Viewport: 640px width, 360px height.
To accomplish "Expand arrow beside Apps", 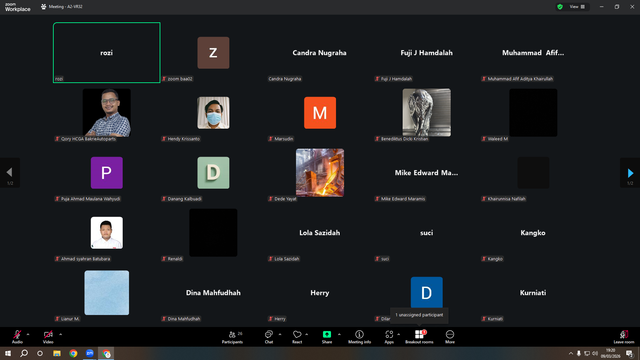I will pos(398,334).
